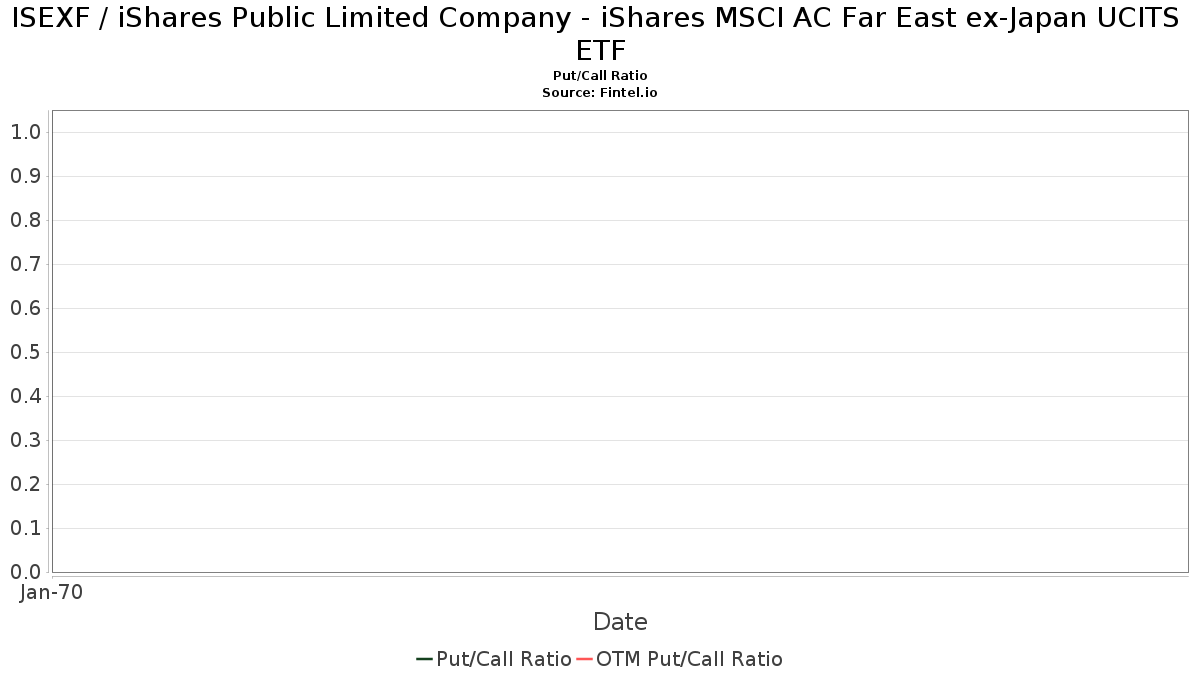Toggle the Put/Call Ratio legend label
This screenshot has height=675, width=1200.
coord(504,659)
